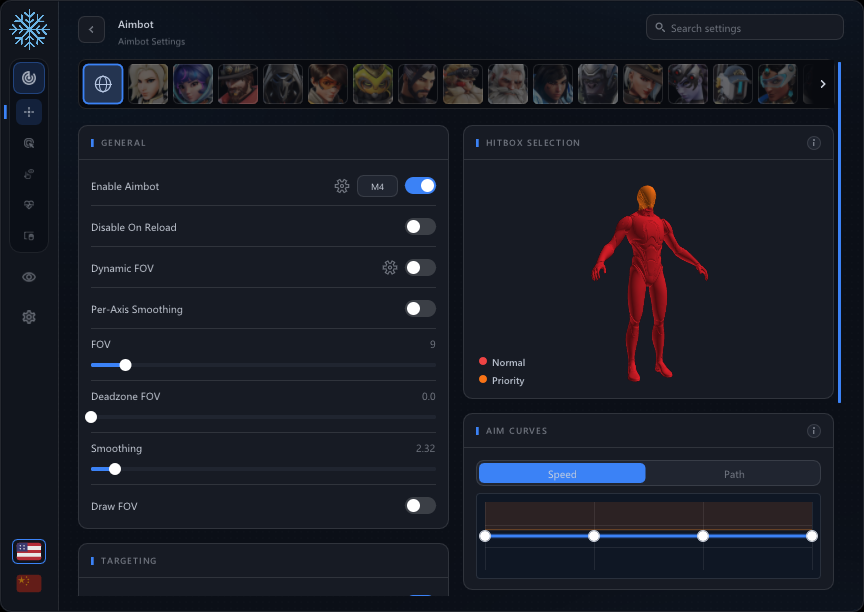This screenshot has height=612, width=864.
Task: Open the eye visuals section in sidebar
Action: pyautogui.click(x=29, y=277)
